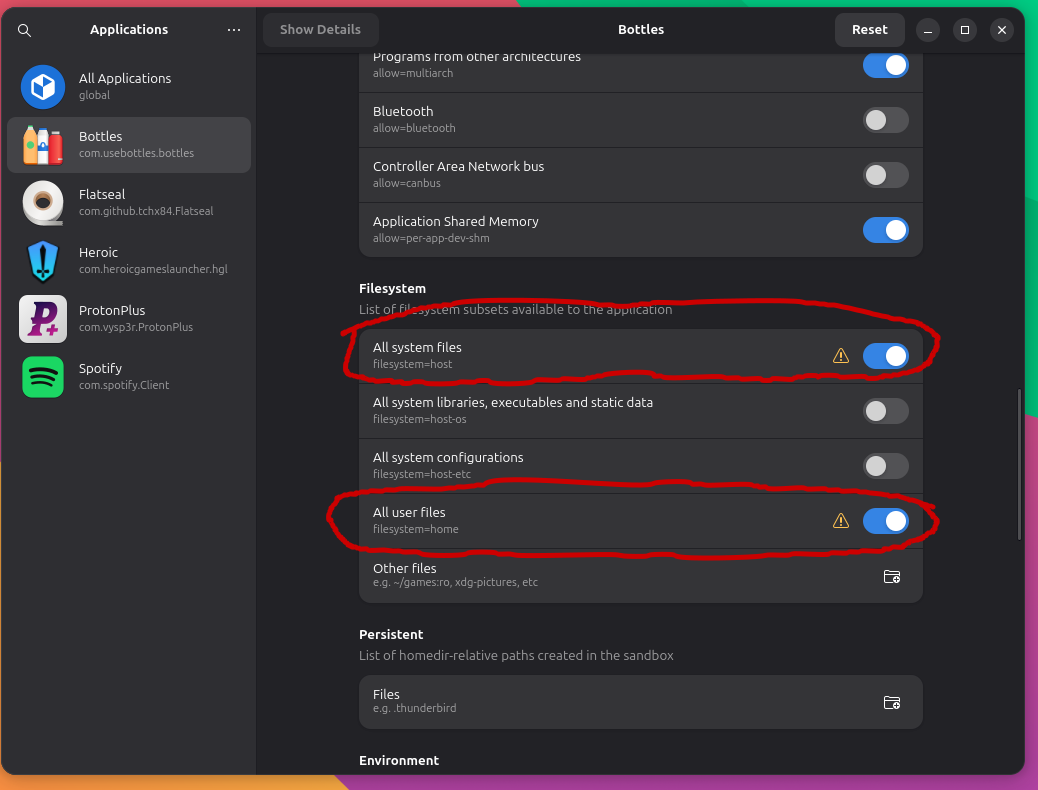This screenshot has height=790, width=1038.
Task: Click 'filesystem=host-os' text
Action: pyautogui.click(x=420, y=419)
